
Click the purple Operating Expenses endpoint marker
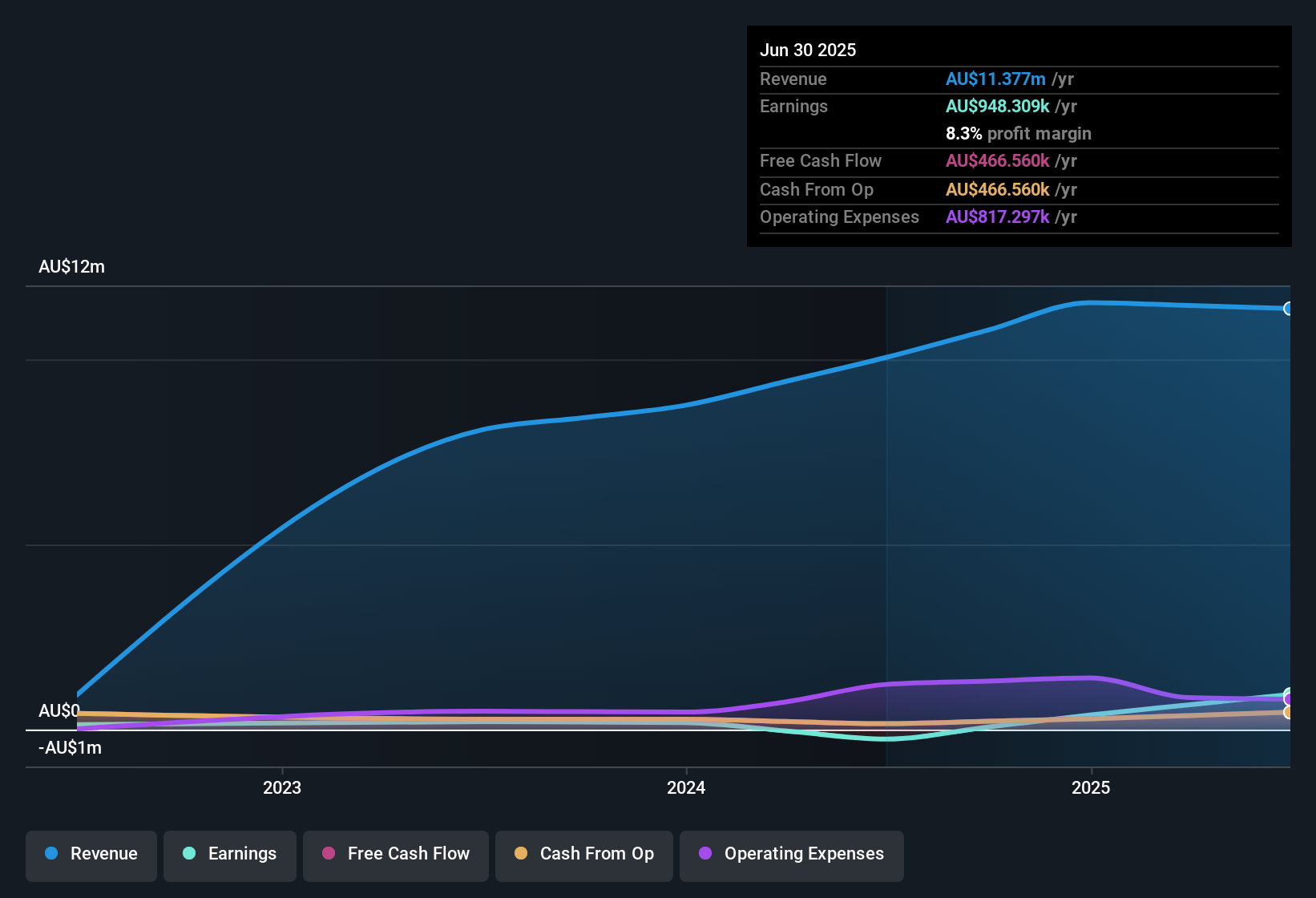(x=1289, y=699)
